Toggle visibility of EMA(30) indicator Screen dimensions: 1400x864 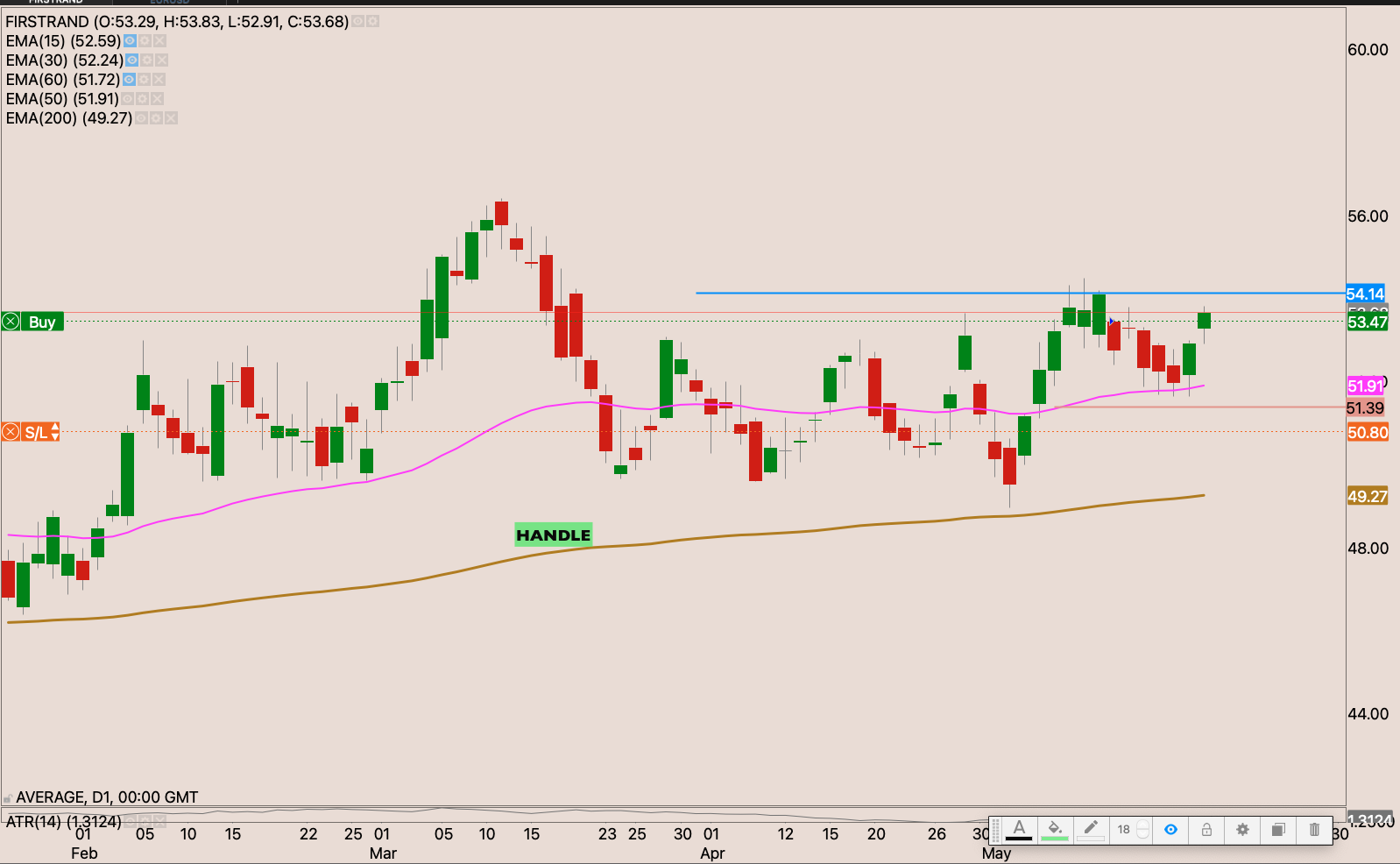(x=131, y=60)
